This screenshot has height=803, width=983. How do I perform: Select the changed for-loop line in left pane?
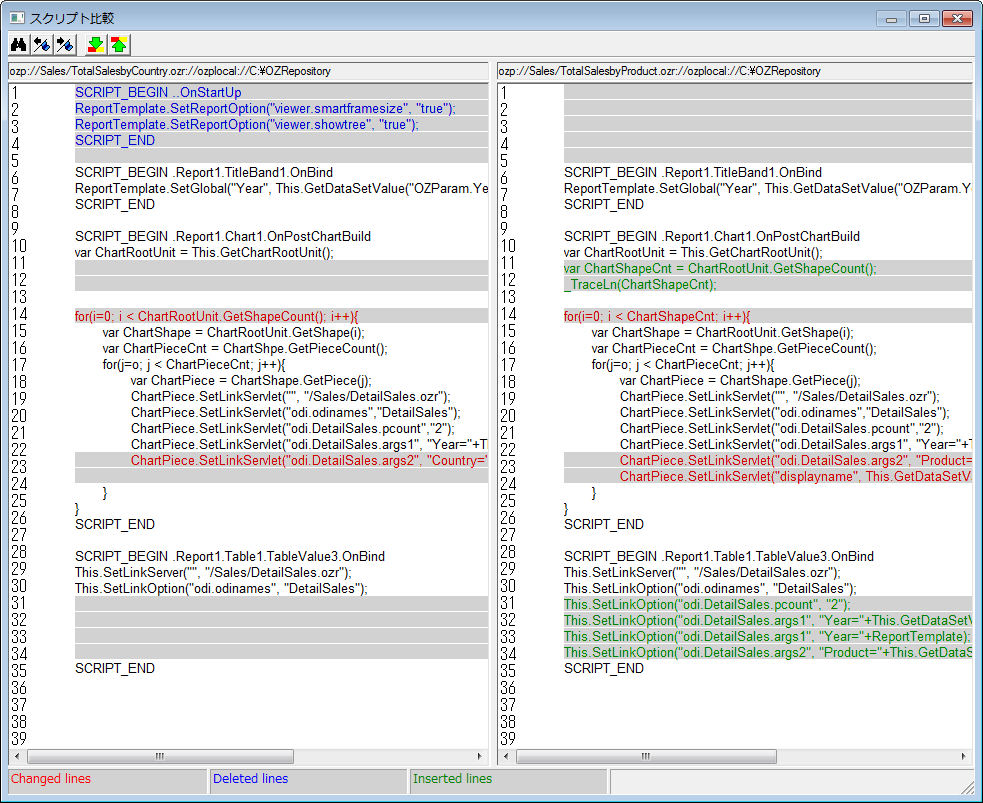(216, 316)
